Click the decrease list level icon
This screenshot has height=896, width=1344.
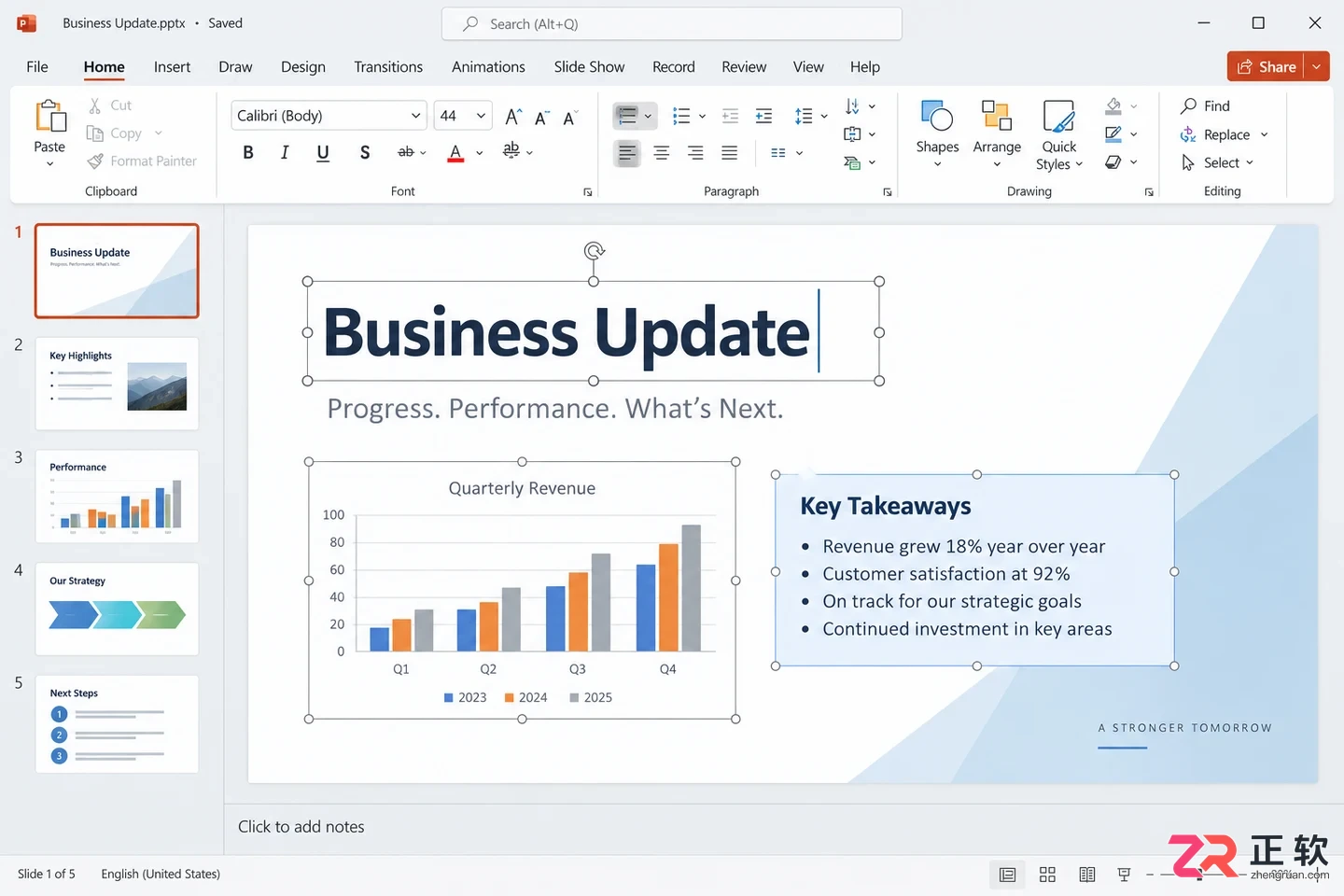tap(730, 116)
